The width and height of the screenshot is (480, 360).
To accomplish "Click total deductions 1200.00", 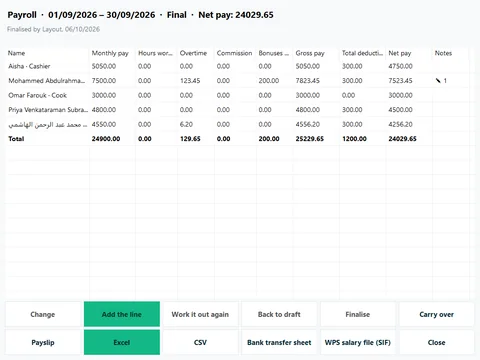I will tap(354, 139).
